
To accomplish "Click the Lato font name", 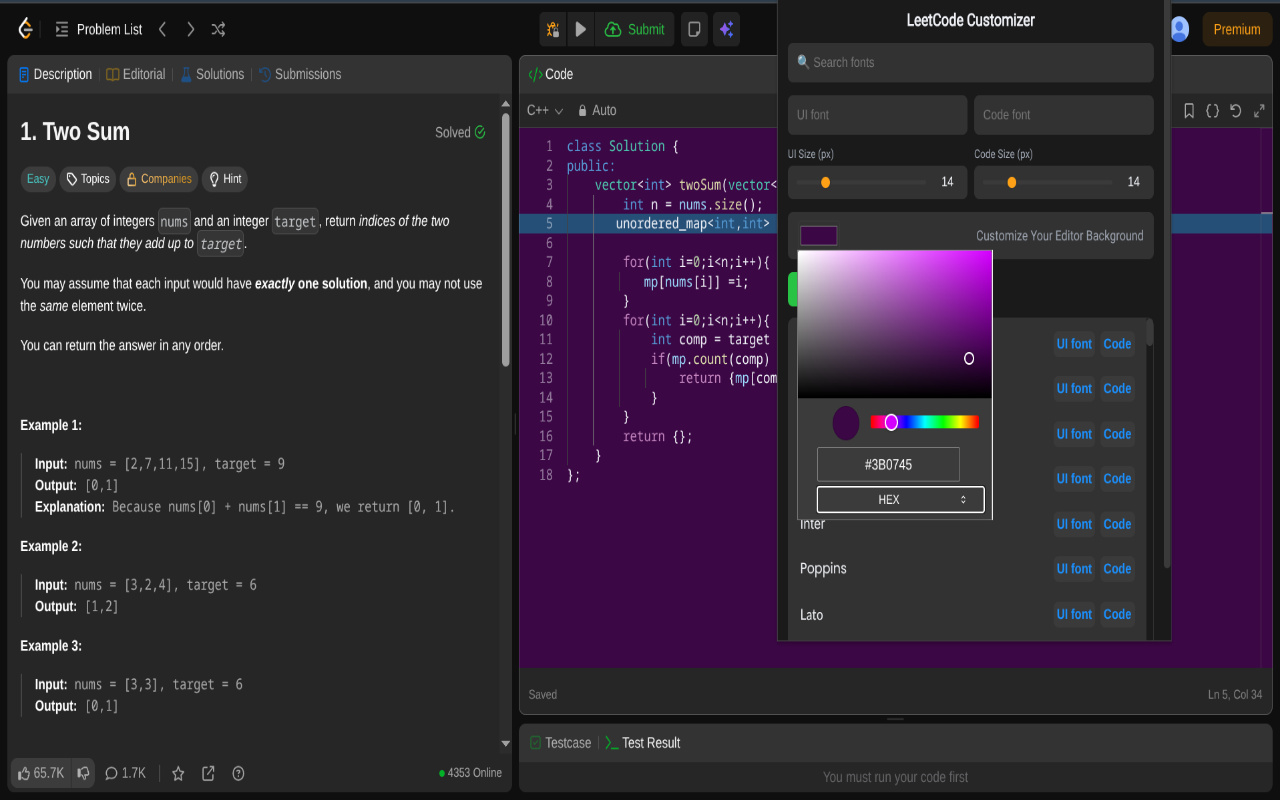I will click(x=812, y=614).
